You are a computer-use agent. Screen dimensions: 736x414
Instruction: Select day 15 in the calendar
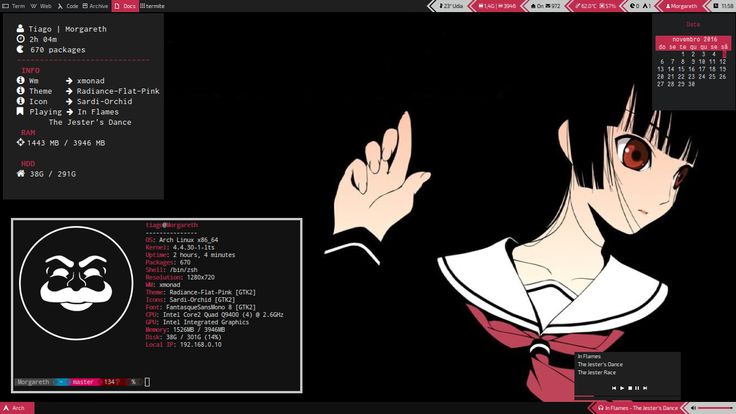pos(681,69)
